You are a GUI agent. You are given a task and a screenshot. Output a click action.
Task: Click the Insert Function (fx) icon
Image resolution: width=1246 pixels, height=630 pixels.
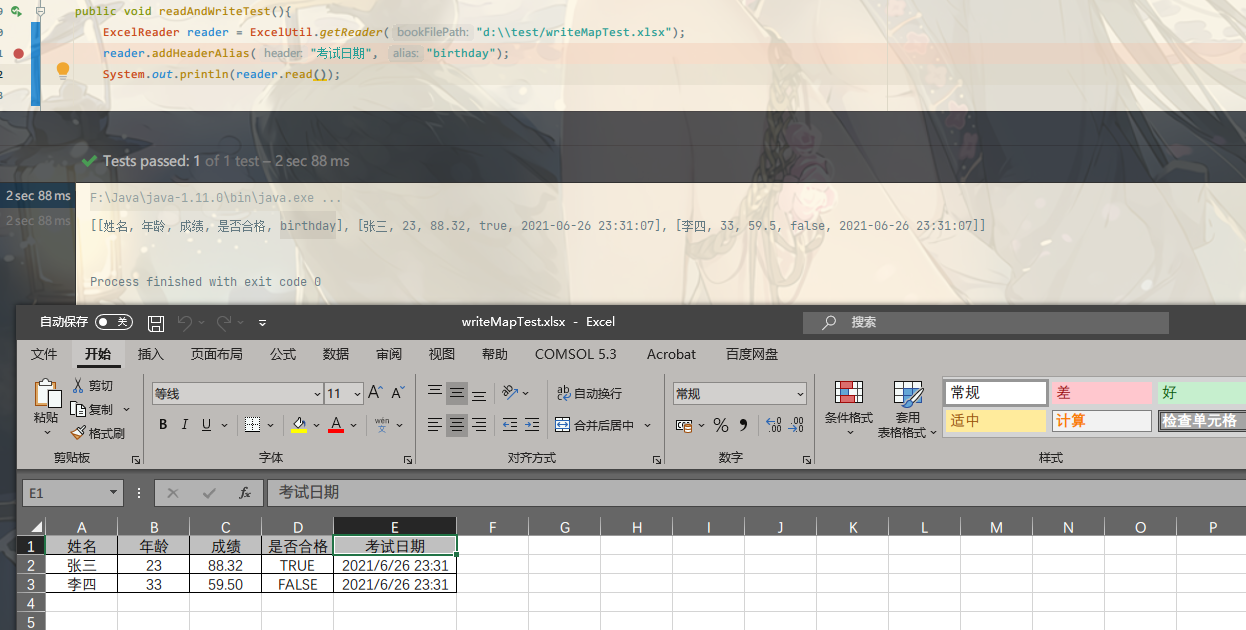tap(245, 492)
